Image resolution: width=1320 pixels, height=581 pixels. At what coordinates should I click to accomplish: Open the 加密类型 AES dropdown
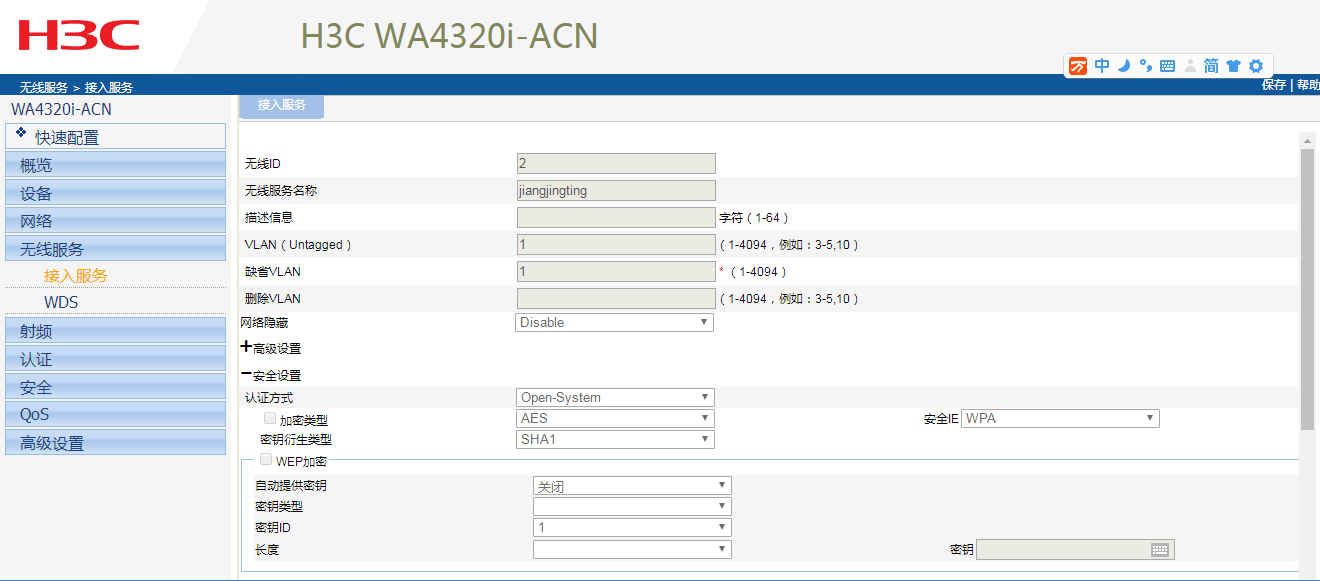coord(615,418)
